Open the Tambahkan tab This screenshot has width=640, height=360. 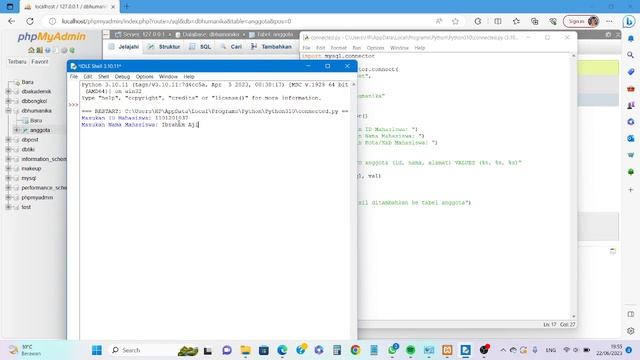271,47
